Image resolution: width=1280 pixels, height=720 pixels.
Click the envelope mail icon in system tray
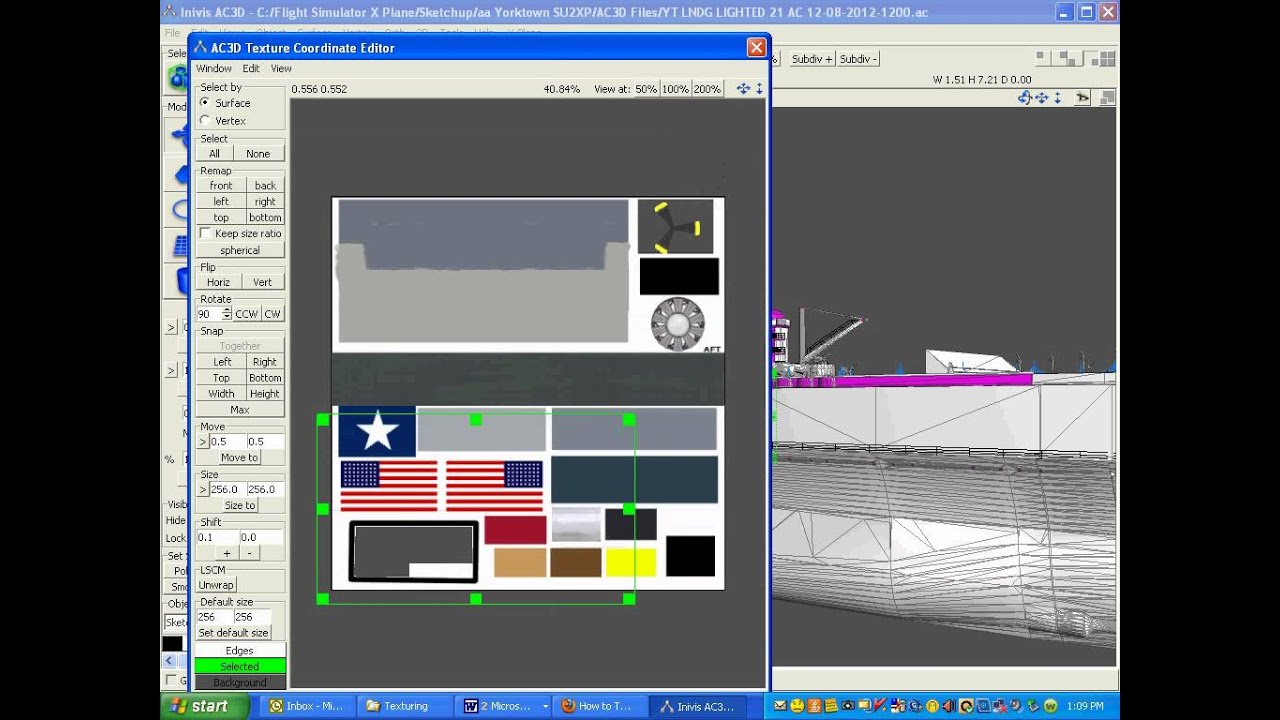click(x=780, y=706)
